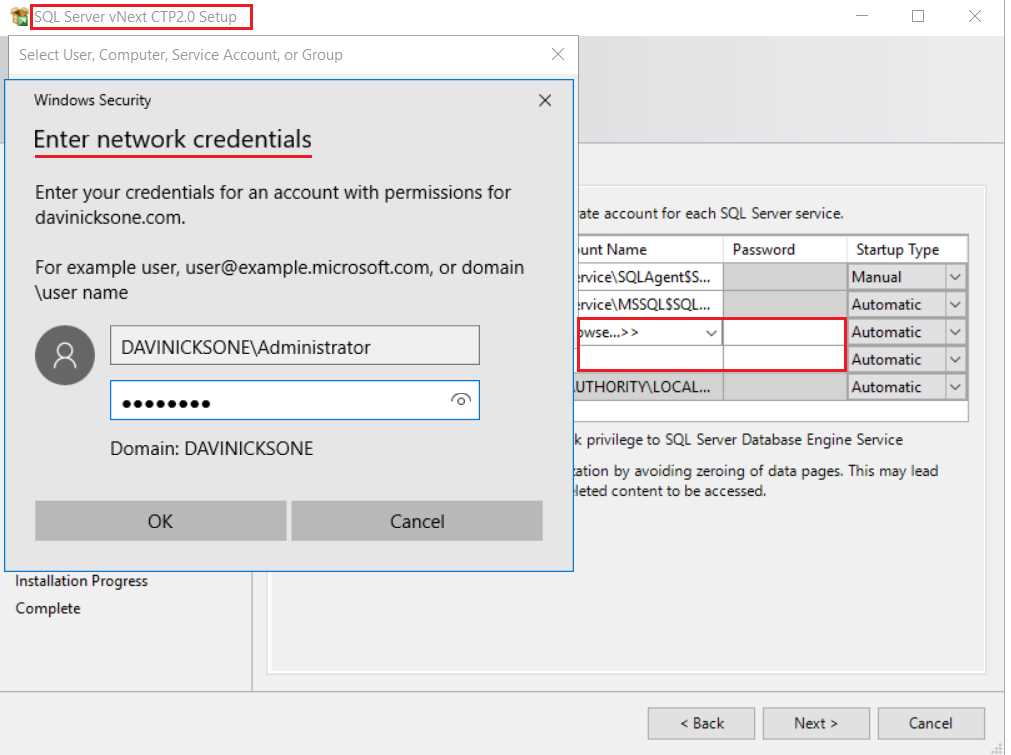
Task: Close the Select User Account or Group dialog
Action: [557, 54]
